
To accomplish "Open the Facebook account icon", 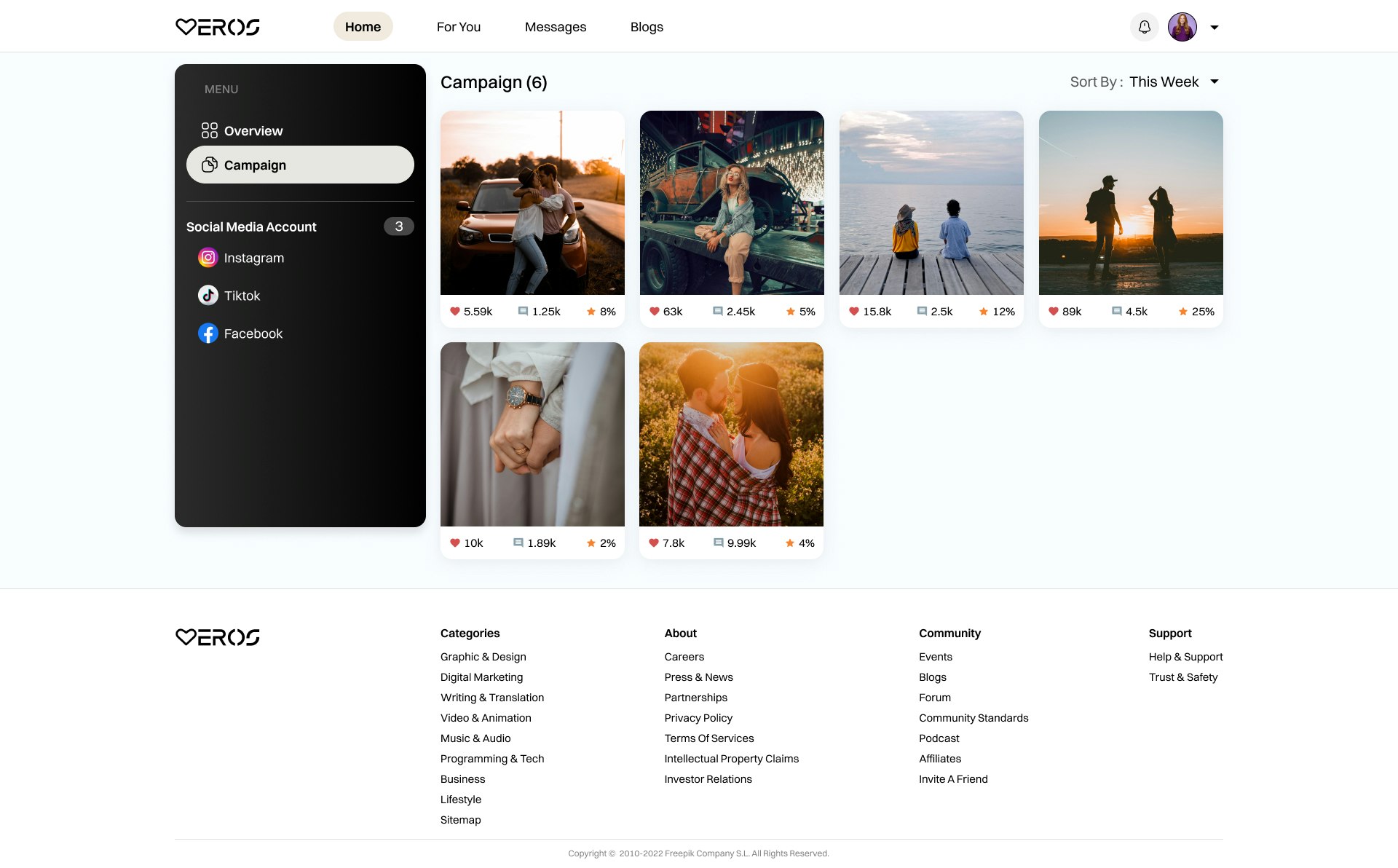I will pyautogui.click(x=208, y=334).
